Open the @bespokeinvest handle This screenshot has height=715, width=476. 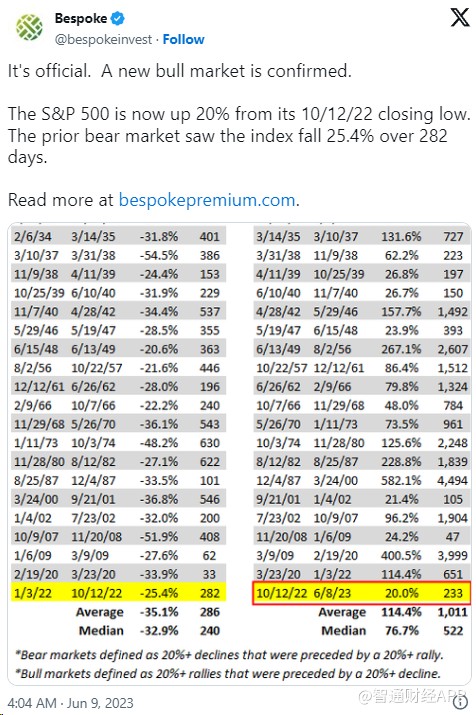(103, 40)
